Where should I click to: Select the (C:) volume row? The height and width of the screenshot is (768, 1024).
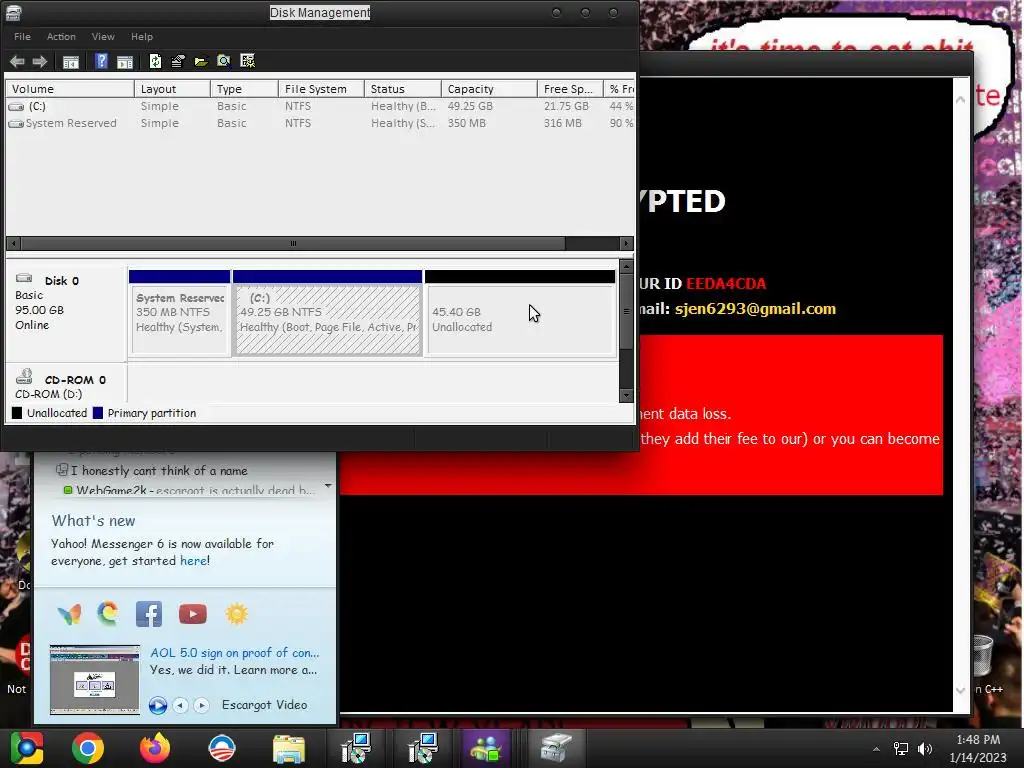(x=320, y=106)
